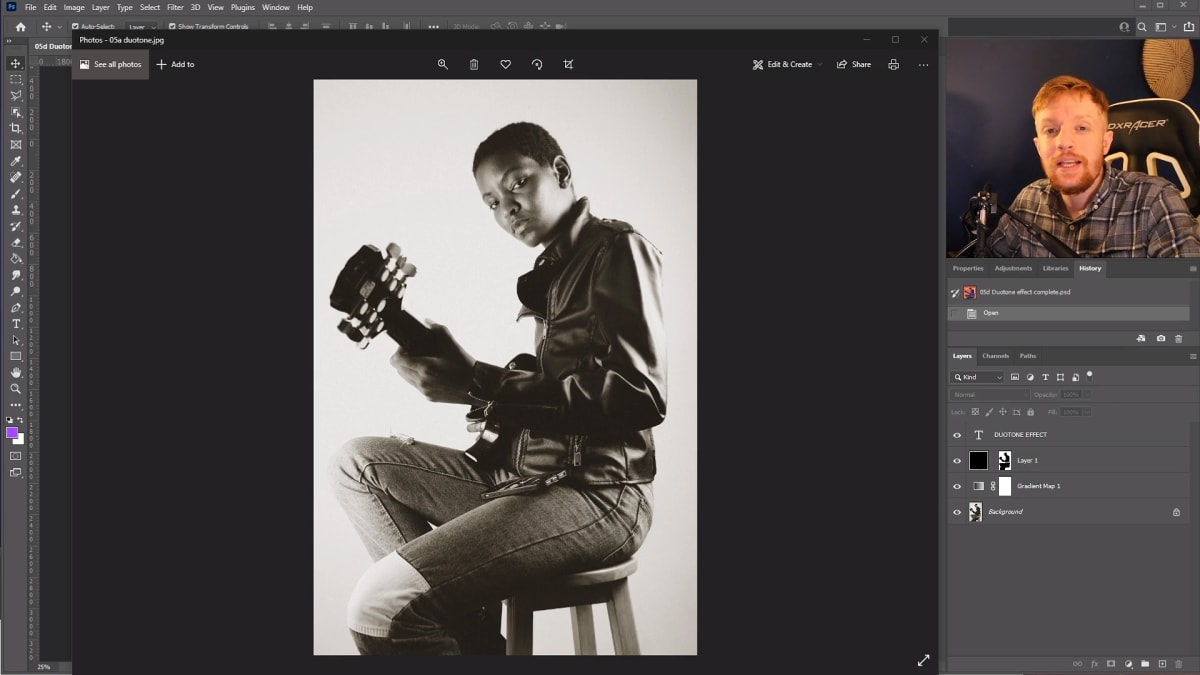This screenshot has height=675, width=1200.
Task: Click the delete photo trash icon
Action: [473, 64]
